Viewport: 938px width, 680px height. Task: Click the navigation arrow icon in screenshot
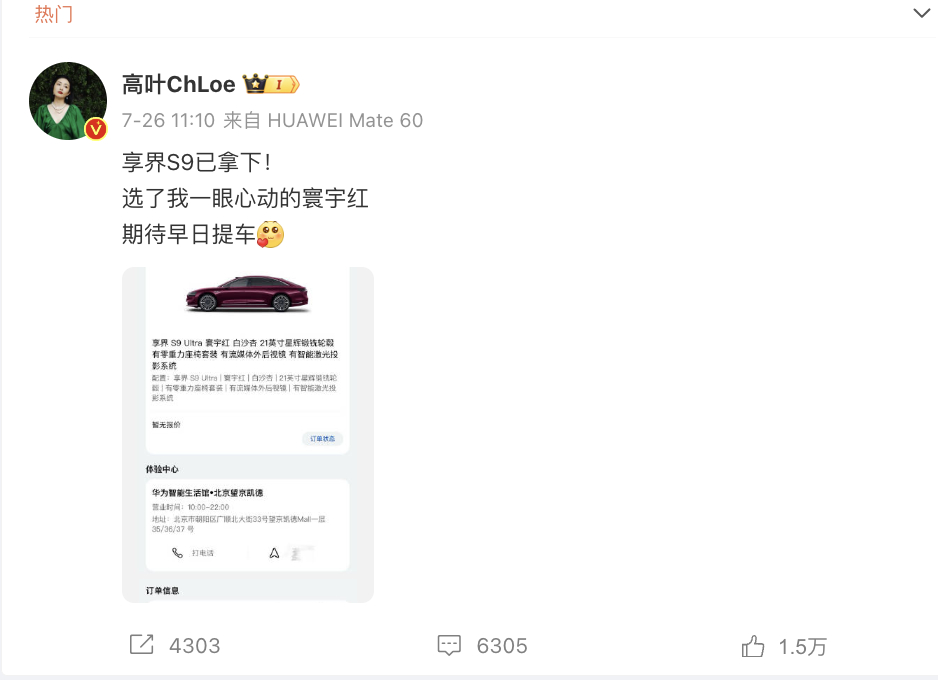tap(274, 553)
